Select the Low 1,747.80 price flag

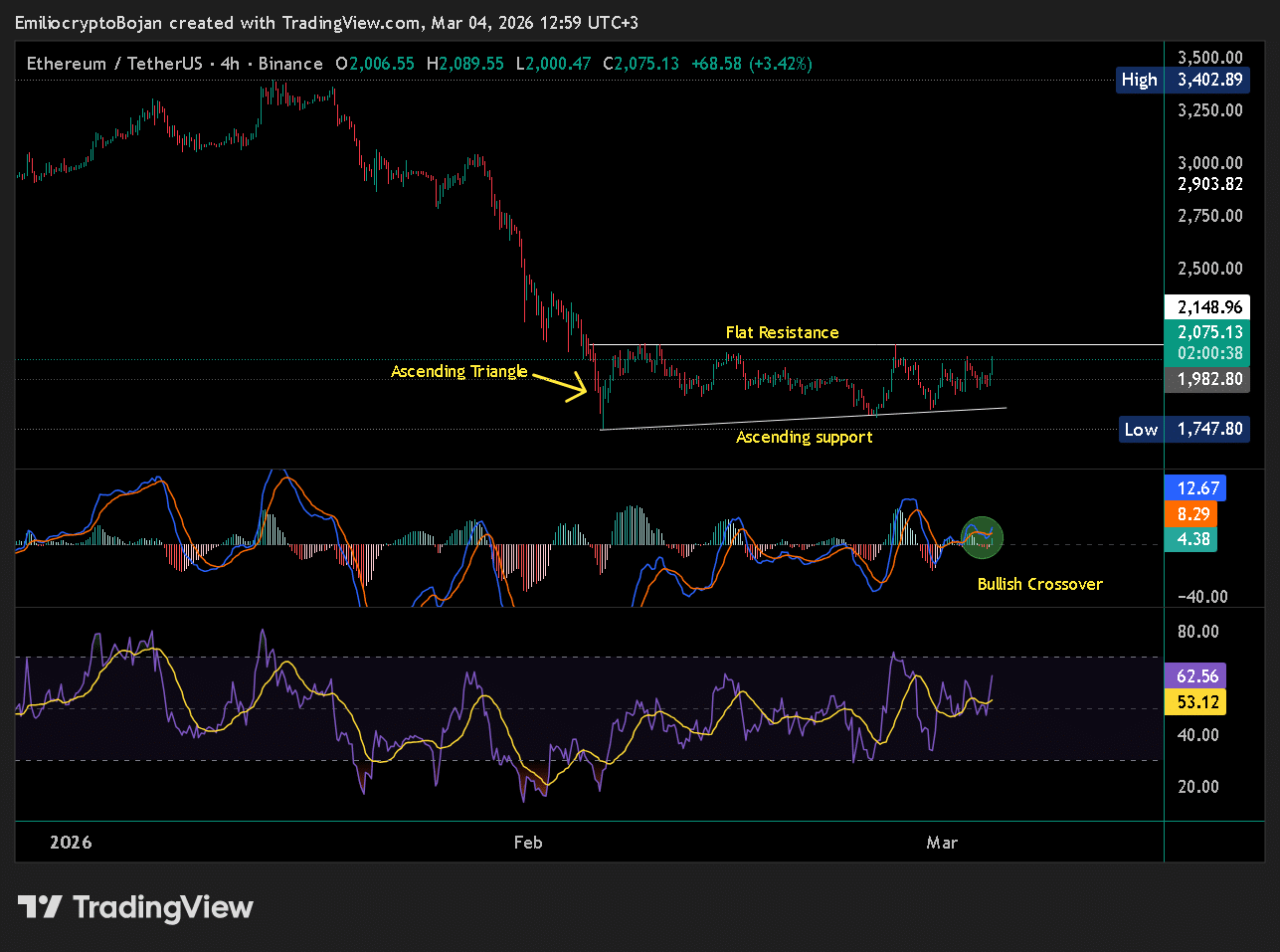[1183, 429]
